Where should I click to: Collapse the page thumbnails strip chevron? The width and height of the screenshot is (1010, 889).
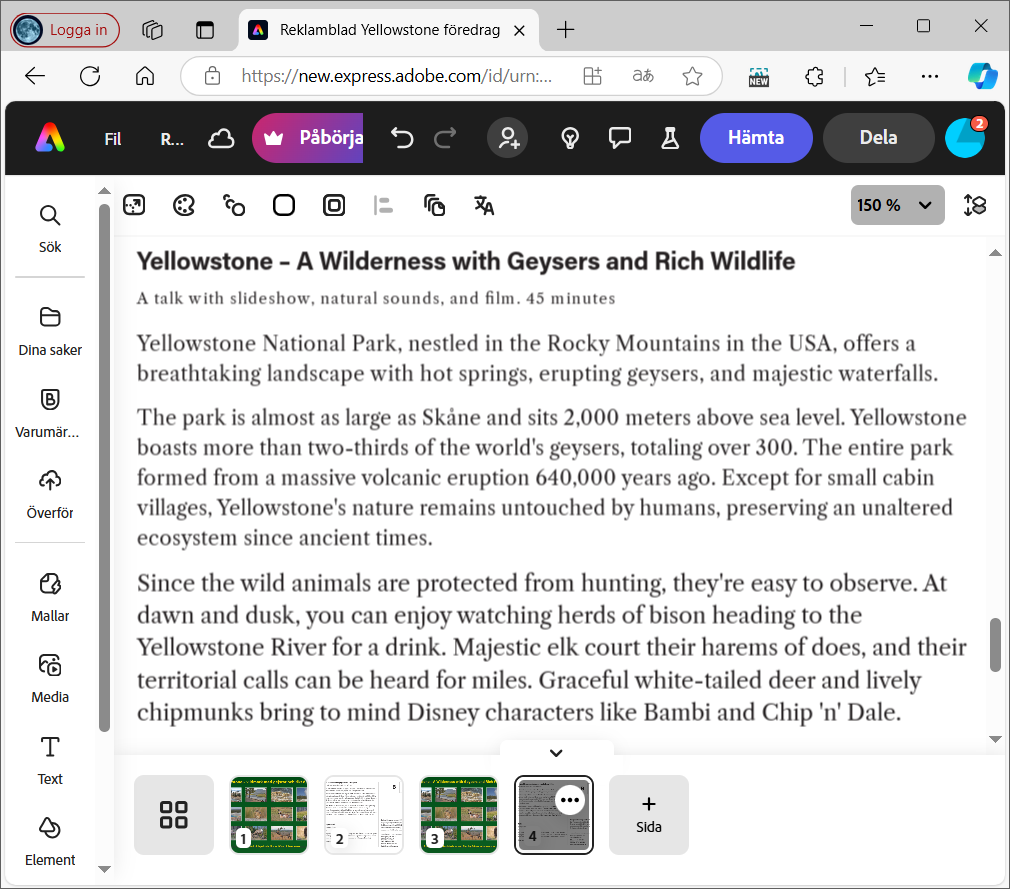[557, 753]
